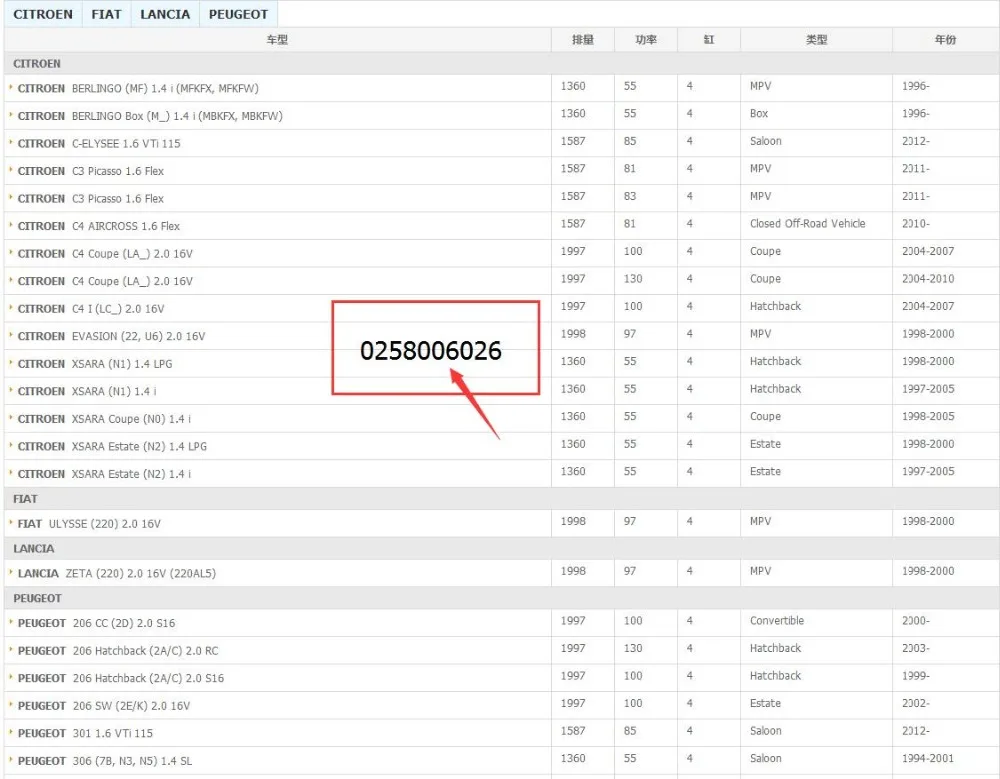This screenshot has height=779, width=1000.
Task: Click the arrow bullet beside LANCIA ZETA
Action: tap(11, 572)
